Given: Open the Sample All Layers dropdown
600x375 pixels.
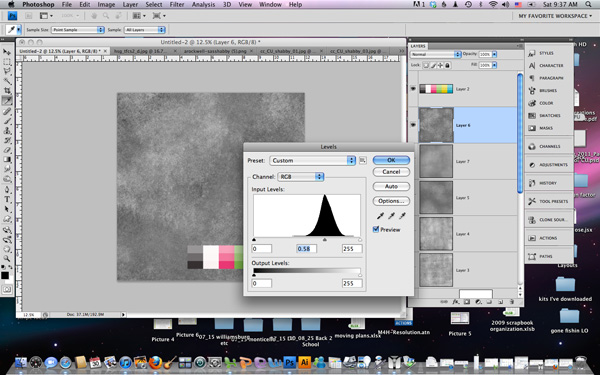Looking at the screenshot, I should [145, 30].
